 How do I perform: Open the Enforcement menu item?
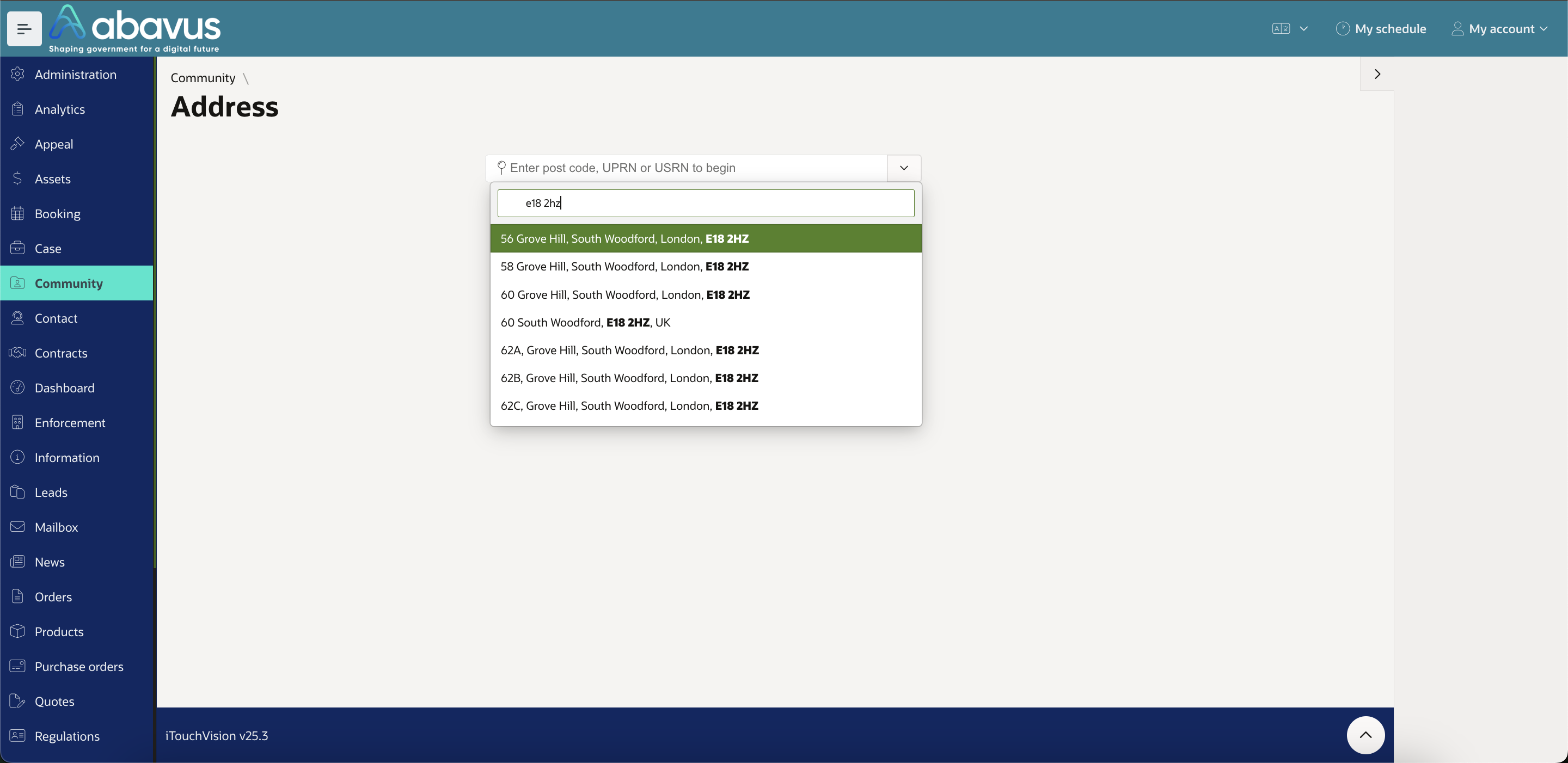coord(77,422)
